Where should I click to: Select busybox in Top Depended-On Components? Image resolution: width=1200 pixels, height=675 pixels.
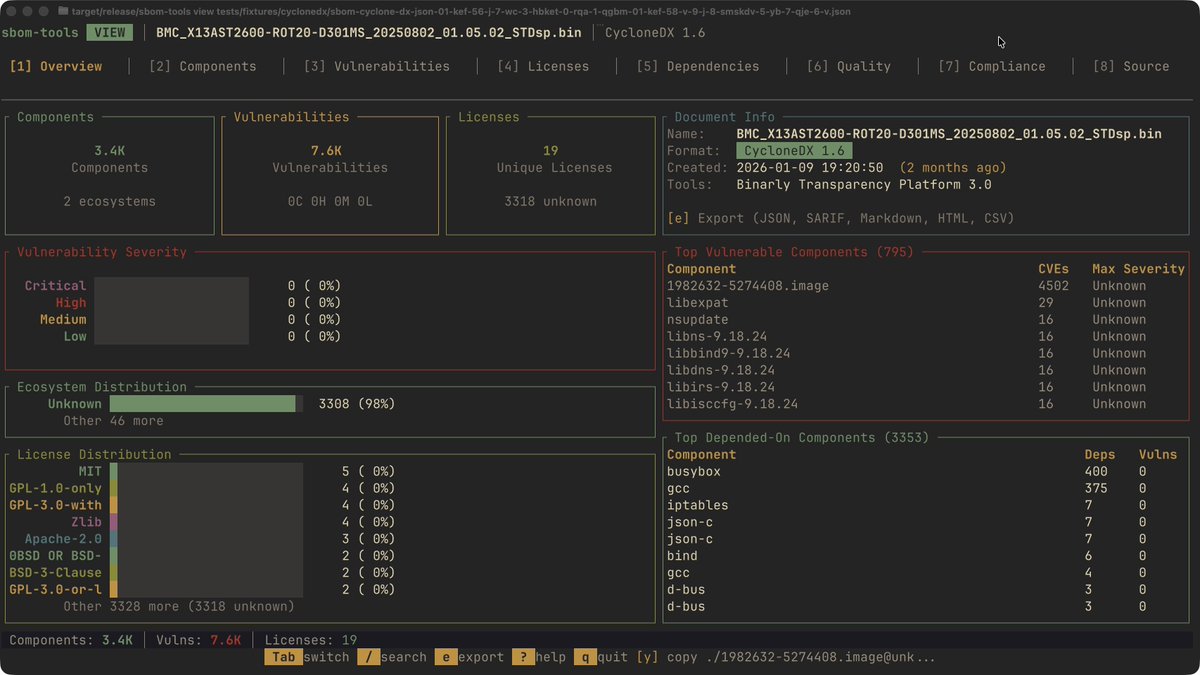(926, 472)
